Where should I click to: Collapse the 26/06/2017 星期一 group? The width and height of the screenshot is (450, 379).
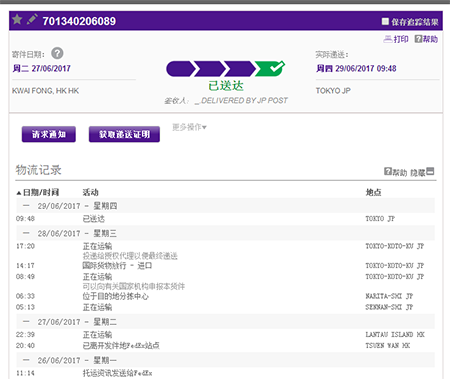pyautogui.click(x=26, y=360)
